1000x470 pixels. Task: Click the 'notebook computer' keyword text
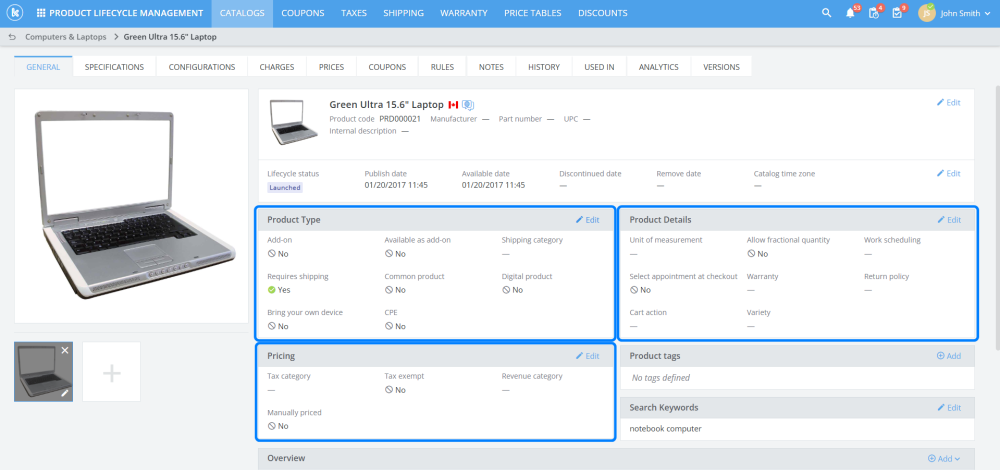coord(665,429)
